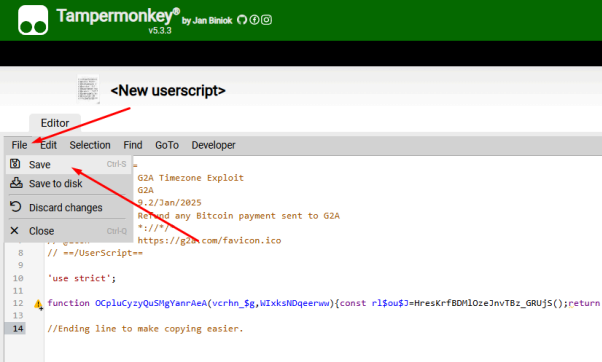Open the GoTo menu

click(167, 145)
